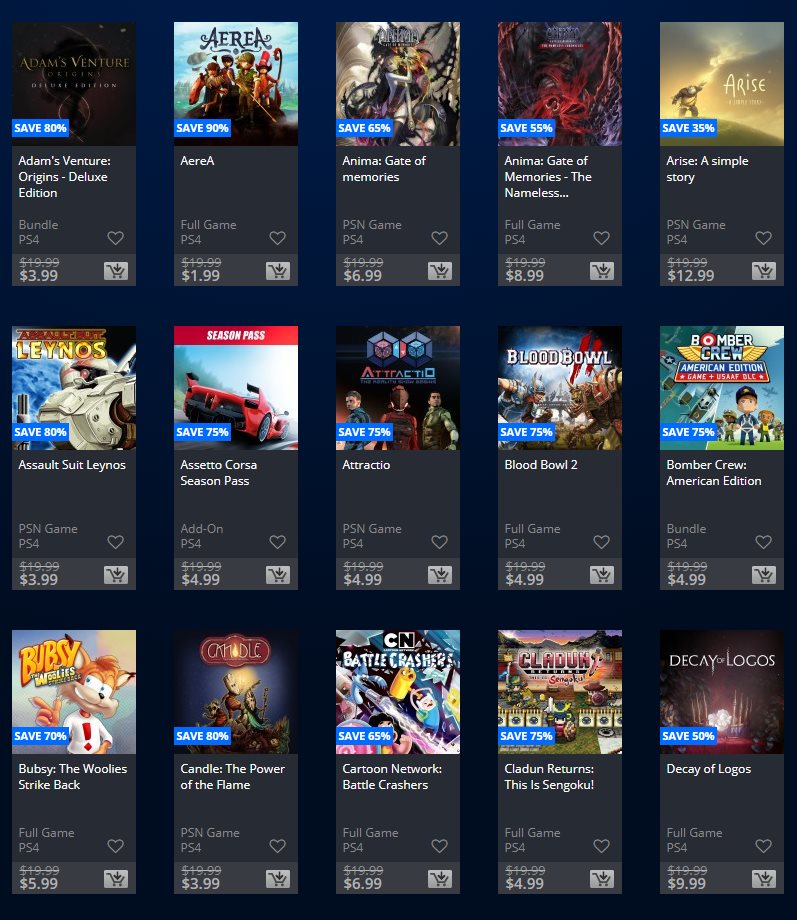The height and width of the screenshot is (920, 797).
Task: Open the AereA cover art thumbnail
Action: [236, 84]
